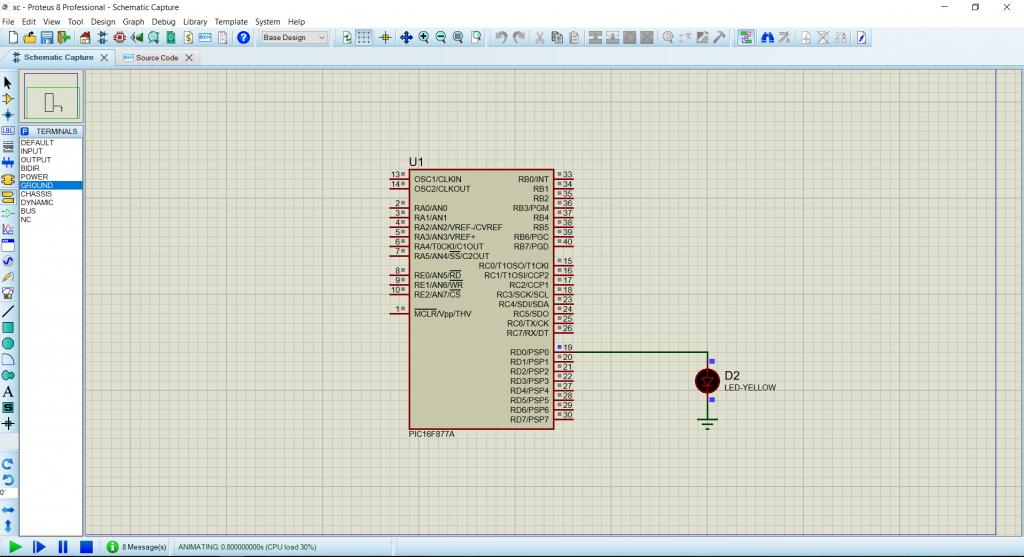This screenshot has width=1024, height=557.
Task: Toggle the grid display icon
Action: coord(364,38)
